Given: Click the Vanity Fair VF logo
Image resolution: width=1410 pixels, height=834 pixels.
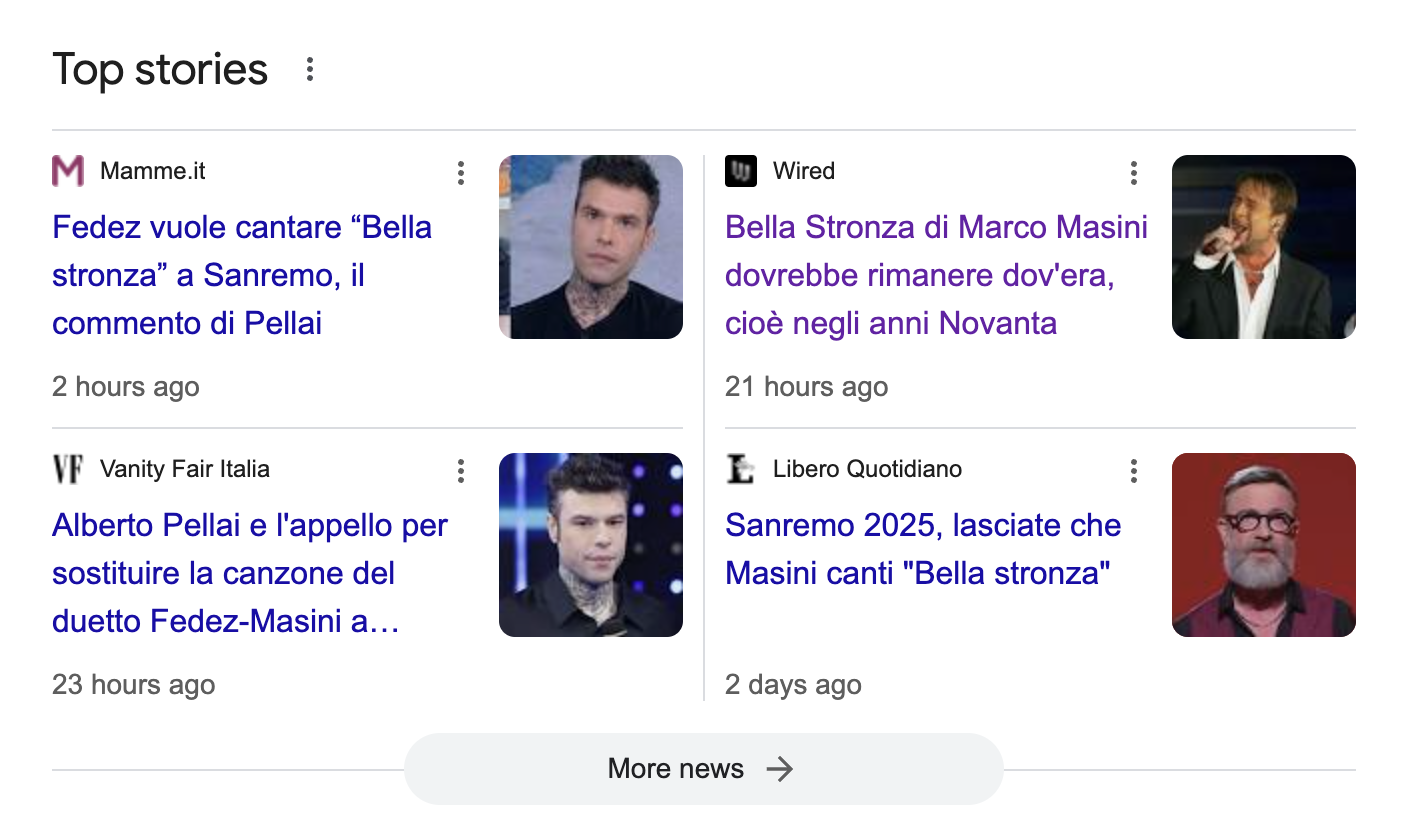Looking at the screenshot, I should 68,469.
